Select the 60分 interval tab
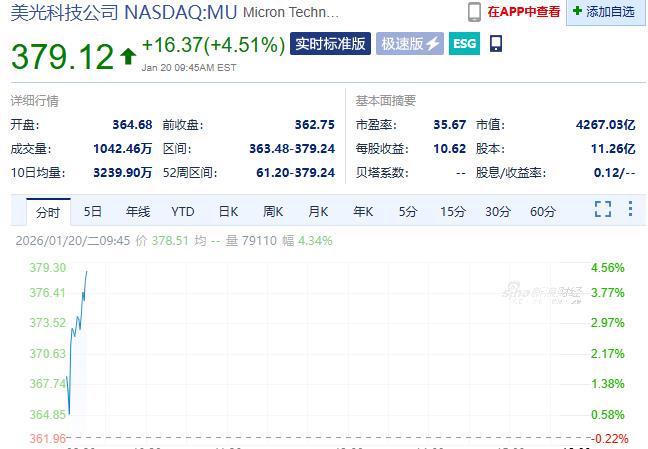The image size is (648, 449). pos(543,212)
